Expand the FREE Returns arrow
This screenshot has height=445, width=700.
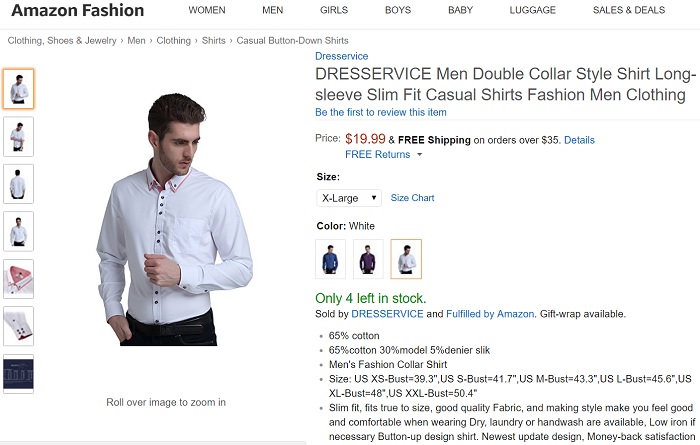click(x=419, y=155)
